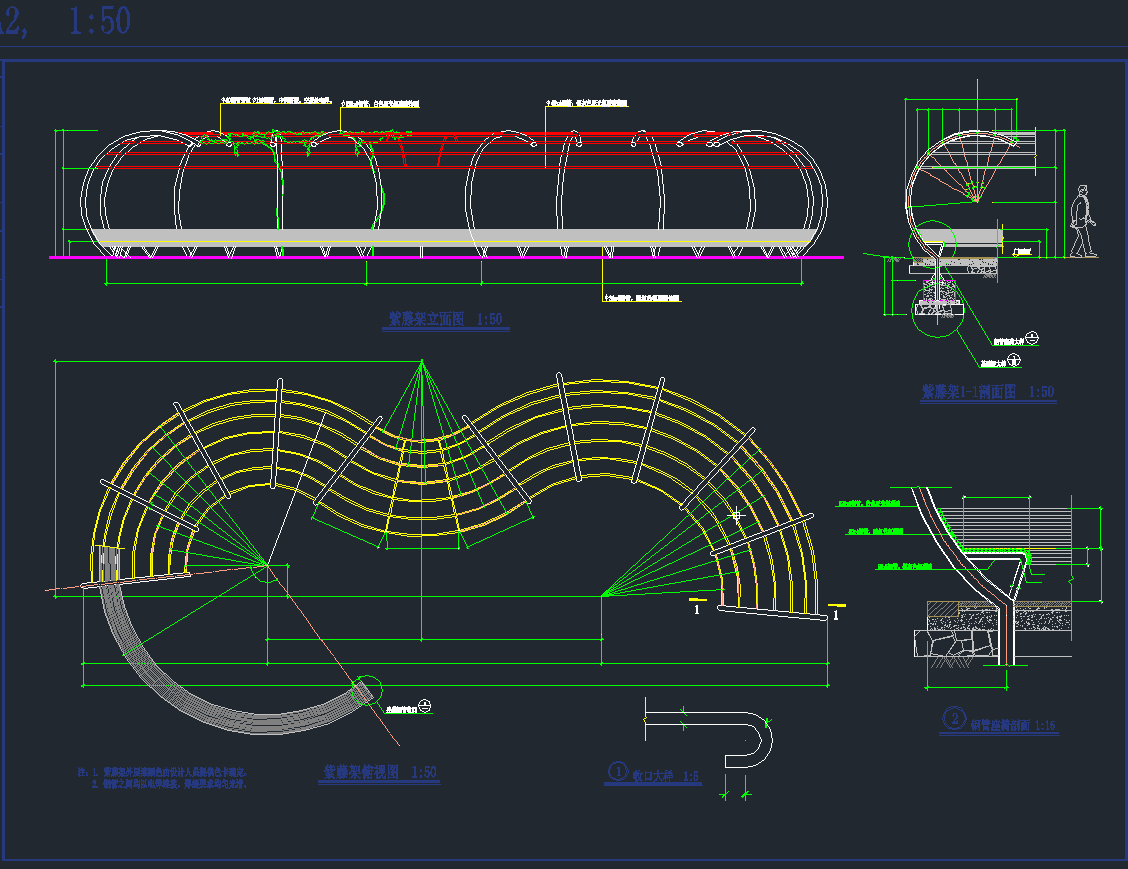Click the left section-cut marker labeled 1
Screen dimensions: 1128x869
pos(697,607)
